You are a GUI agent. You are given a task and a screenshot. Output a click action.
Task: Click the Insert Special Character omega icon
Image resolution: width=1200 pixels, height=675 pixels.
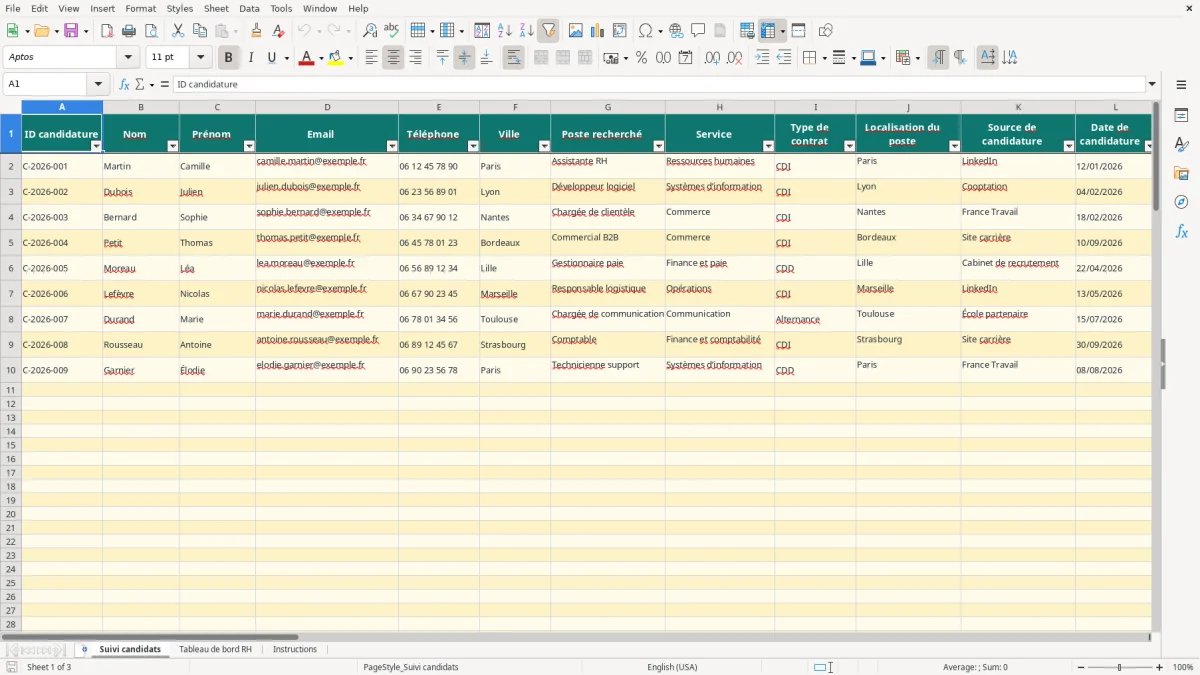pyautogui.click(x=645, y=31)
